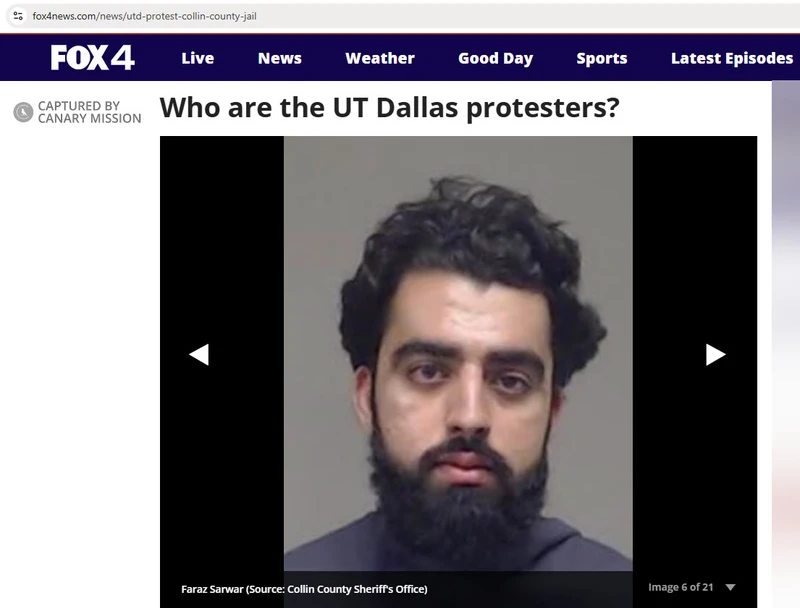Click the Faraz Sarwar caption text
Viewport: 800px width, 608px height.
click(x=304, y=589)
